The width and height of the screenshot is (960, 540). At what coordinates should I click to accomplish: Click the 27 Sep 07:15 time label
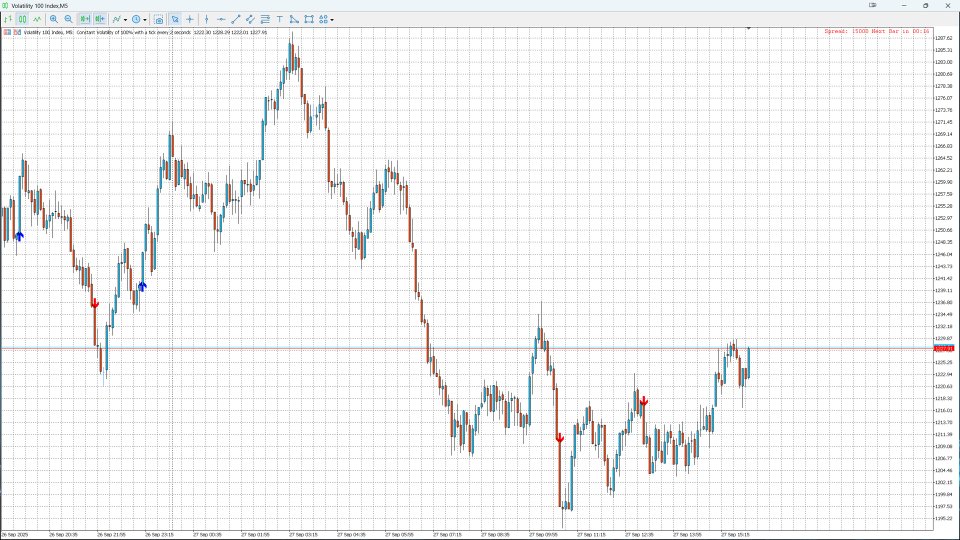[447, 534]
